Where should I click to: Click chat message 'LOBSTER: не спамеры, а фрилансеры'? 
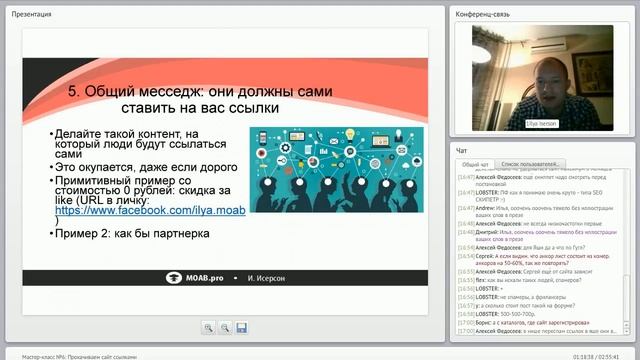click(x=512, y=297)
